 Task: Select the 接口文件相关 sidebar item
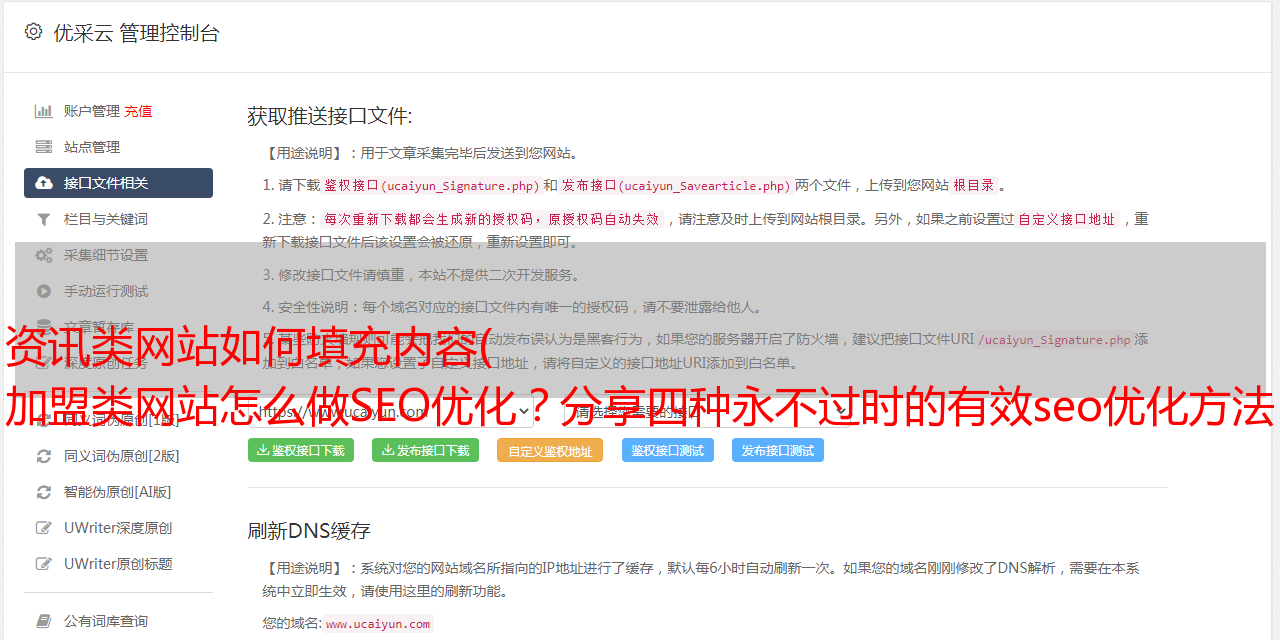point(118,183)
